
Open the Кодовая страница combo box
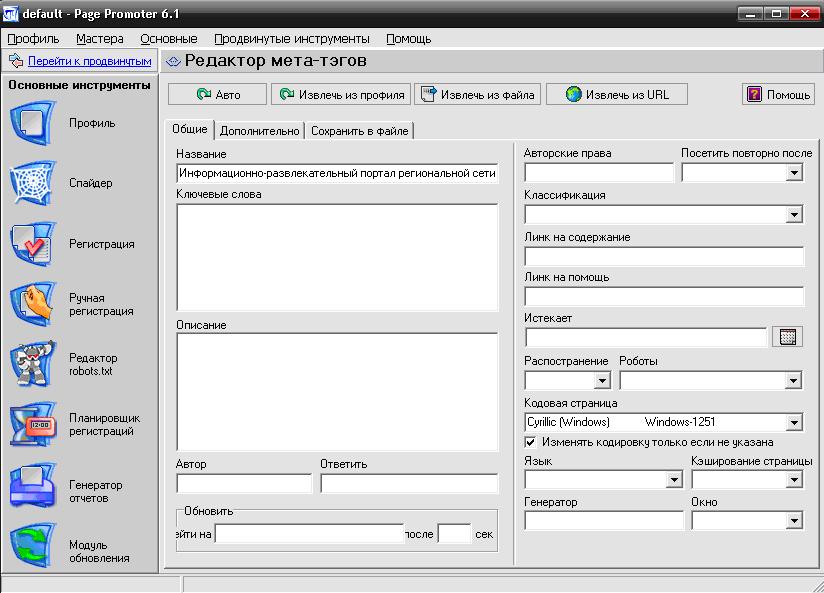[794, 423]
